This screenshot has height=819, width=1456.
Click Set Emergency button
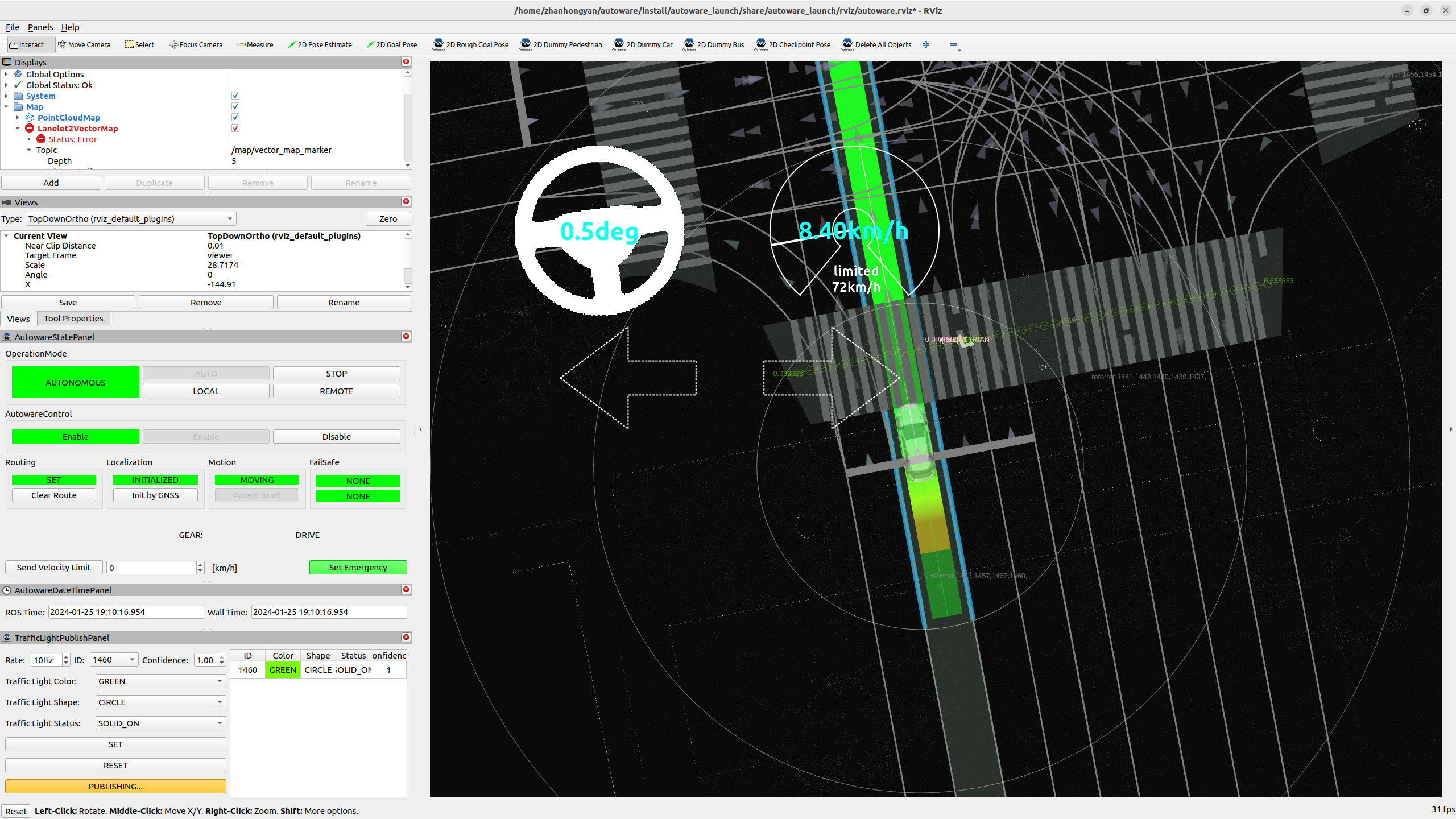(x=358, y=567)
